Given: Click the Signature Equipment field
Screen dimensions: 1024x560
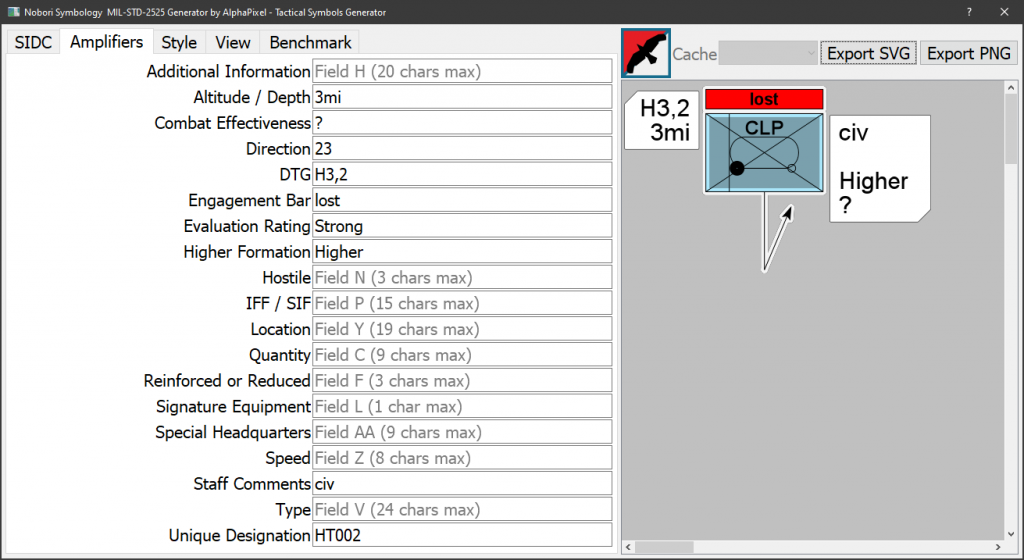Looking at the screenshot, I should (462, 407).
